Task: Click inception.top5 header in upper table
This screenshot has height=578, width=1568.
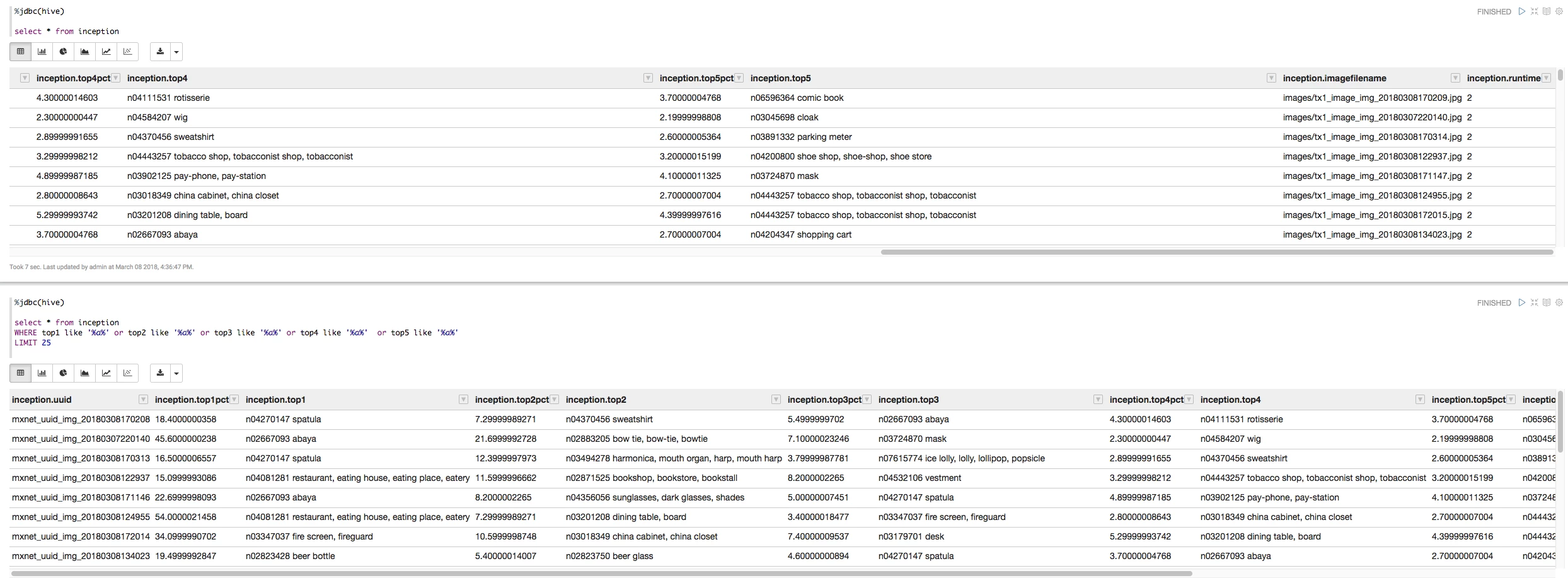Action: pyautogui.click(x=780, y=78)
